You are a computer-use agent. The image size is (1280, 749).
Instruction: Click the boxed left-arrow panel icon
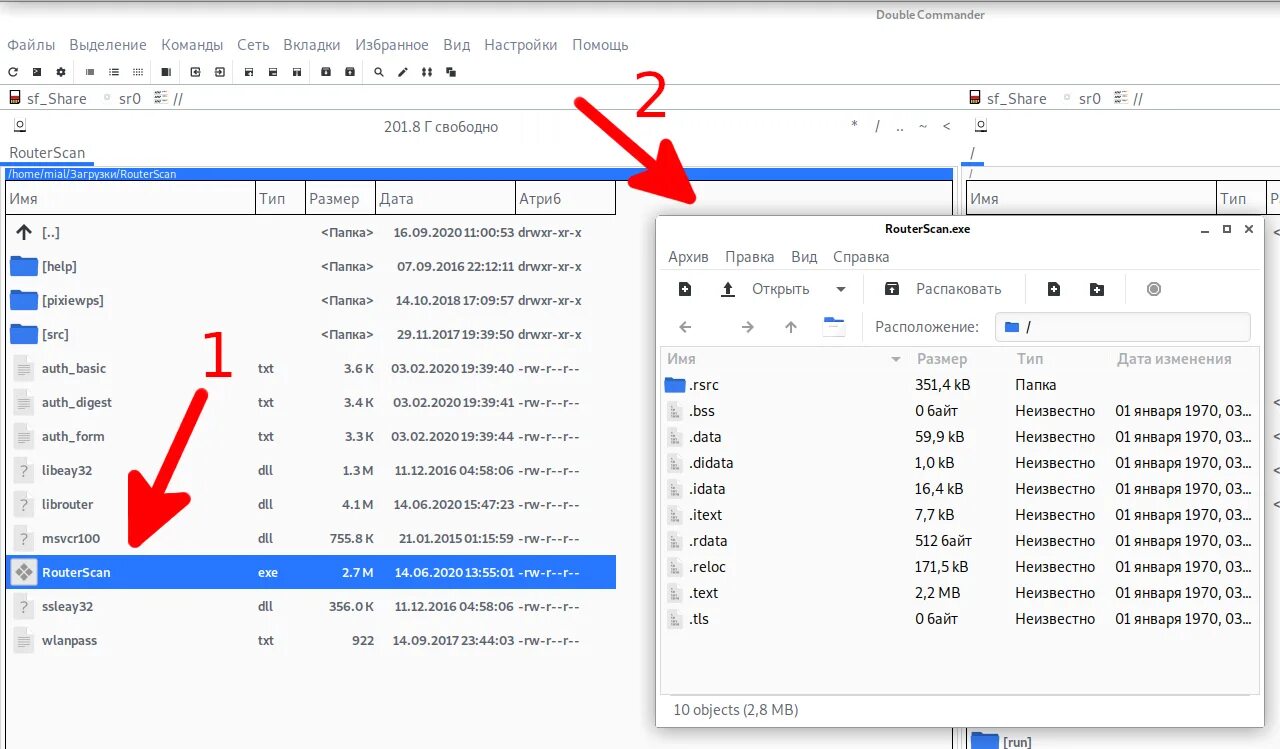(x=195, y=72)
